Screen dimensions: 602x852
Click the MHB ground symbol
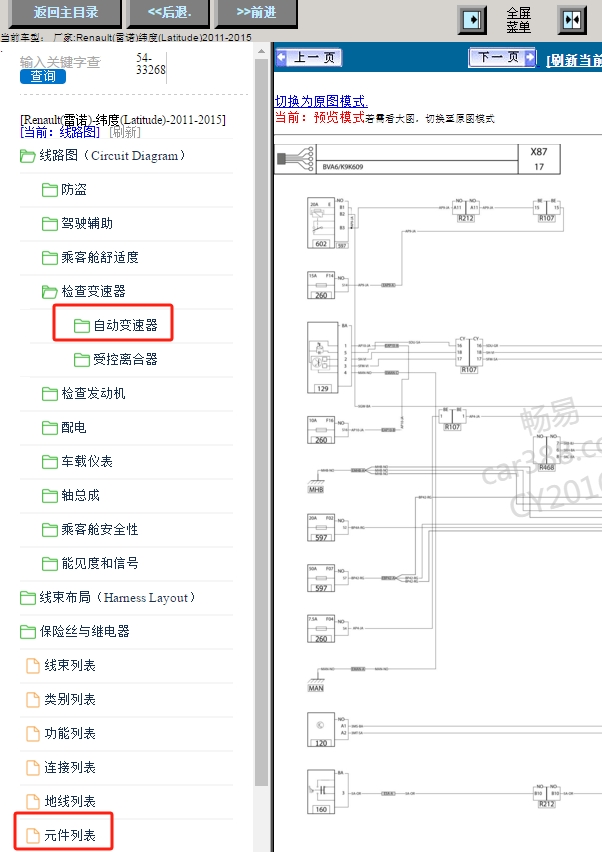[x=316, y=485]
